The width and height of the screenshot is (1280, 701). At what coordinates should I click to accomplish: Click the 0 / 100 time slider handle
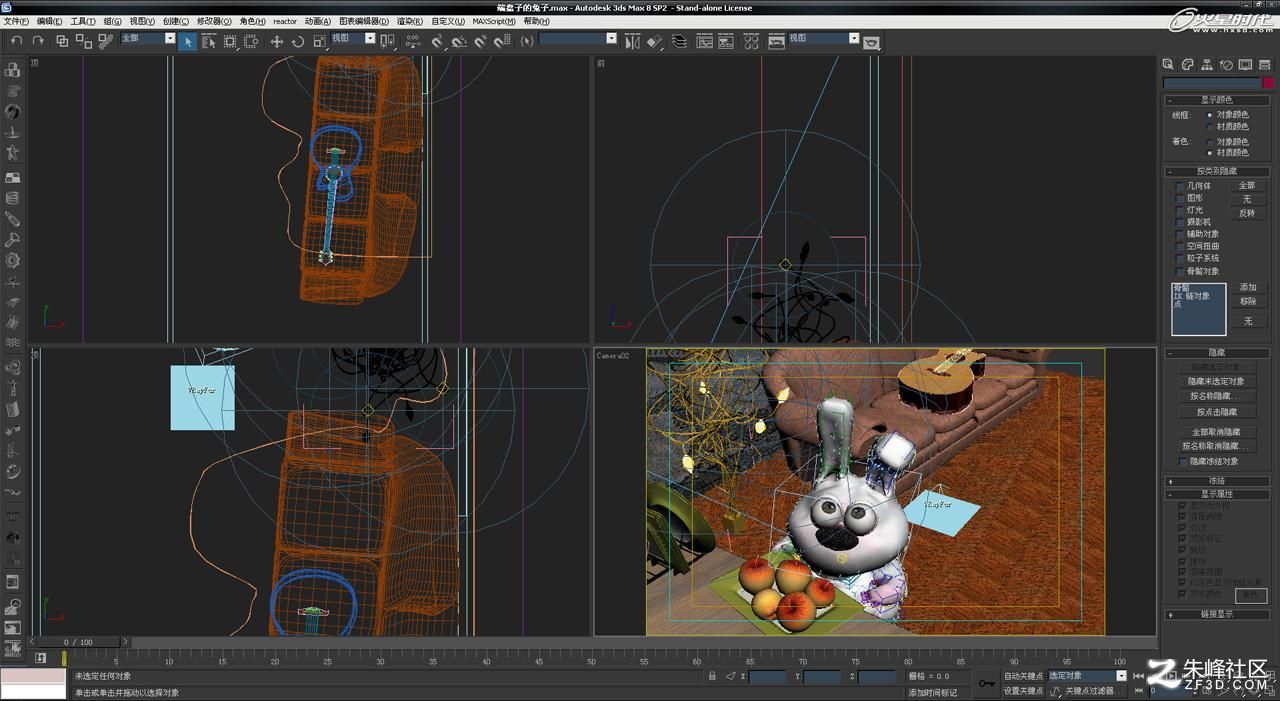79,642
